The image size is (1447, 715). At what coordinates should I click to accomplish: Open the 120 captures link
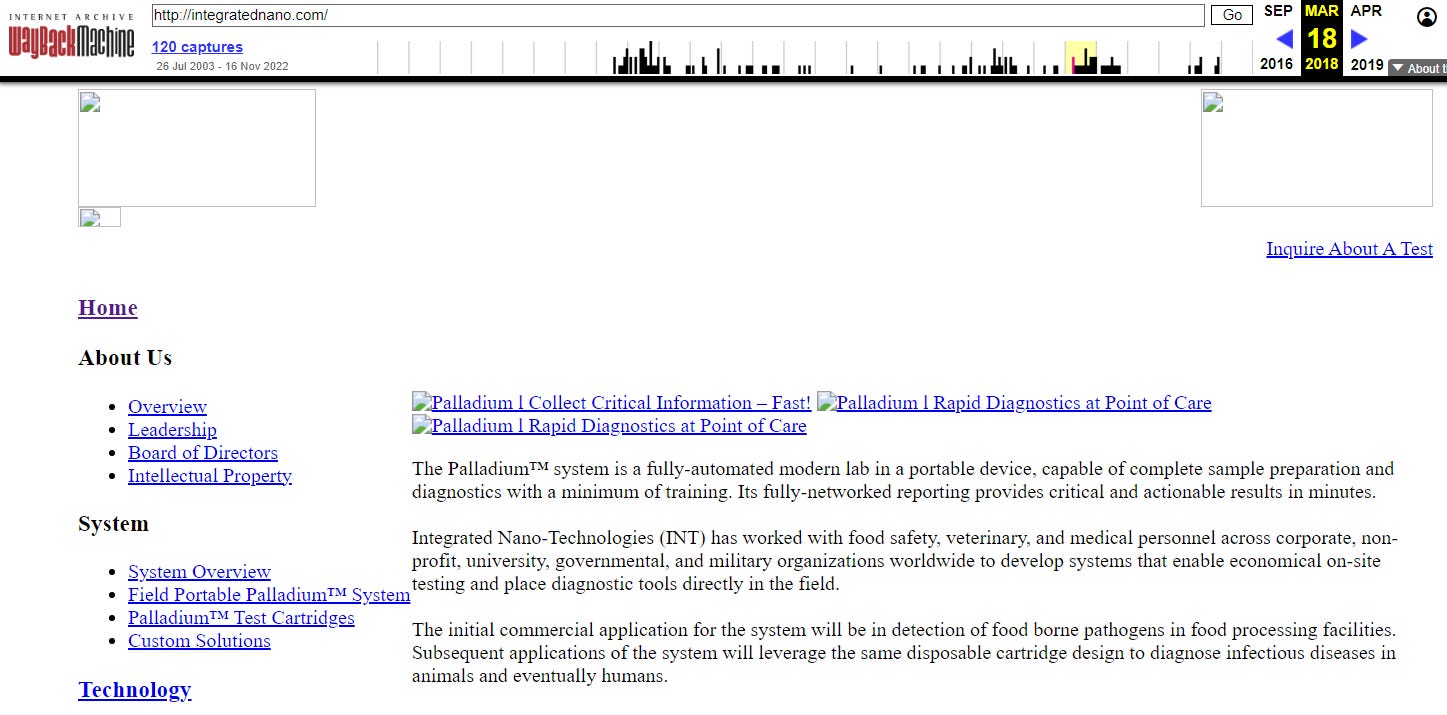197,47
